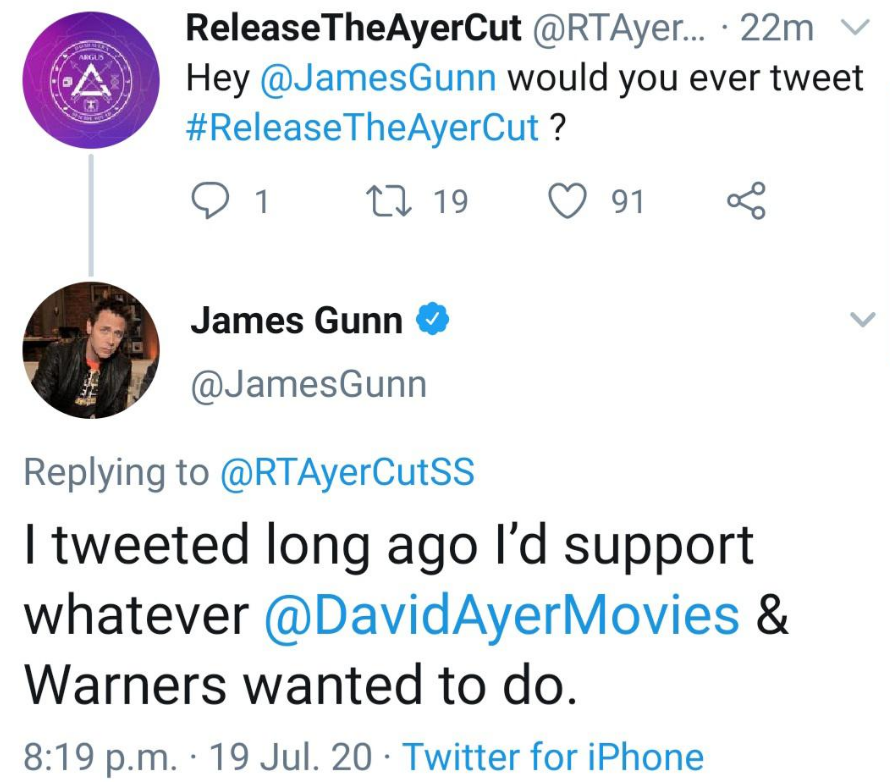The height and width of the screenshot is (782, 890).
Task: Retweet the ReleaseTheAyerCut tweet
Action: [389, 201]
